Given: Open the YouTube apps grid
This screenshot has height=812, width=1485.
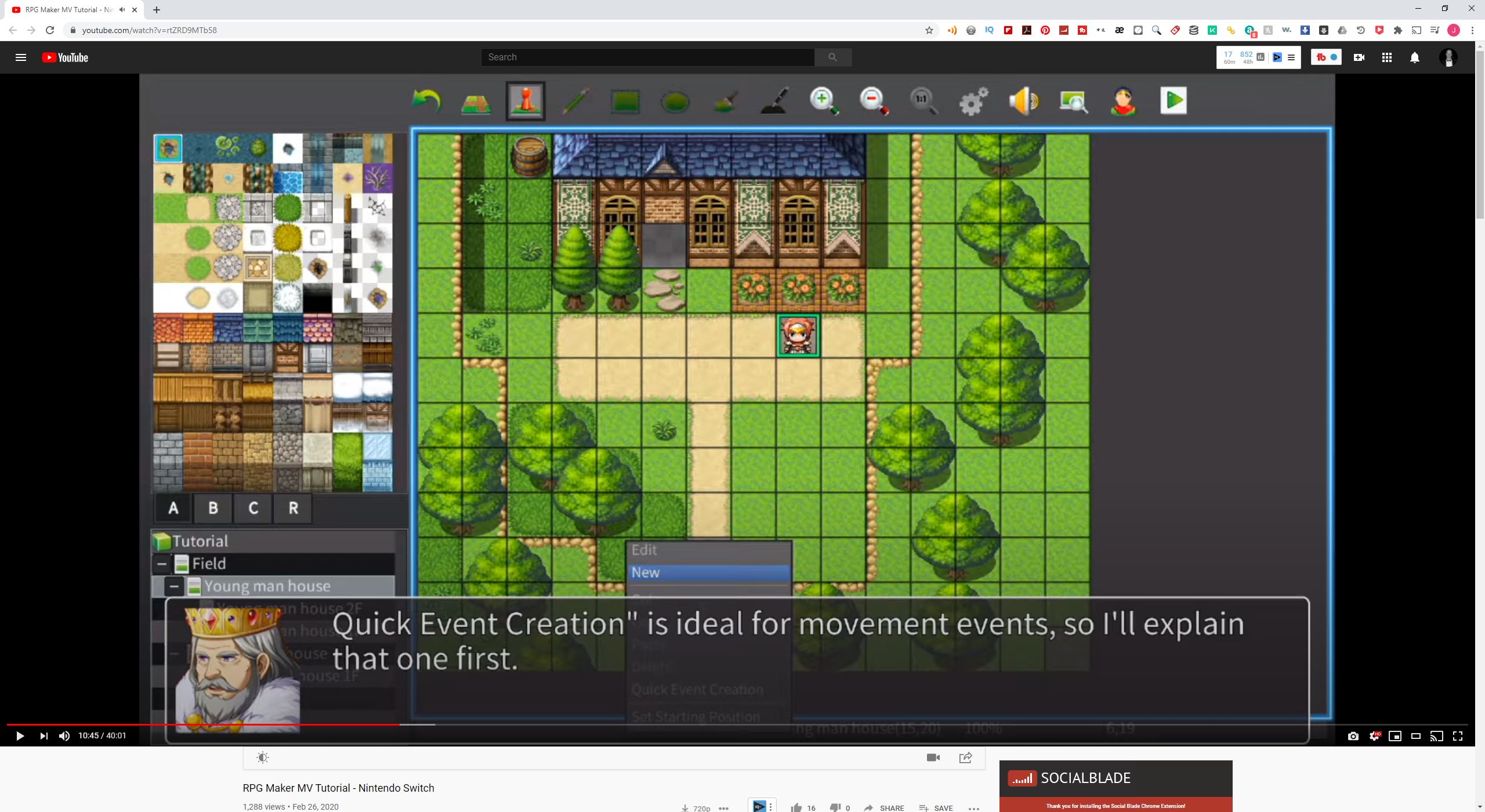Looking at the screenshot, I should coord(1387,57).
